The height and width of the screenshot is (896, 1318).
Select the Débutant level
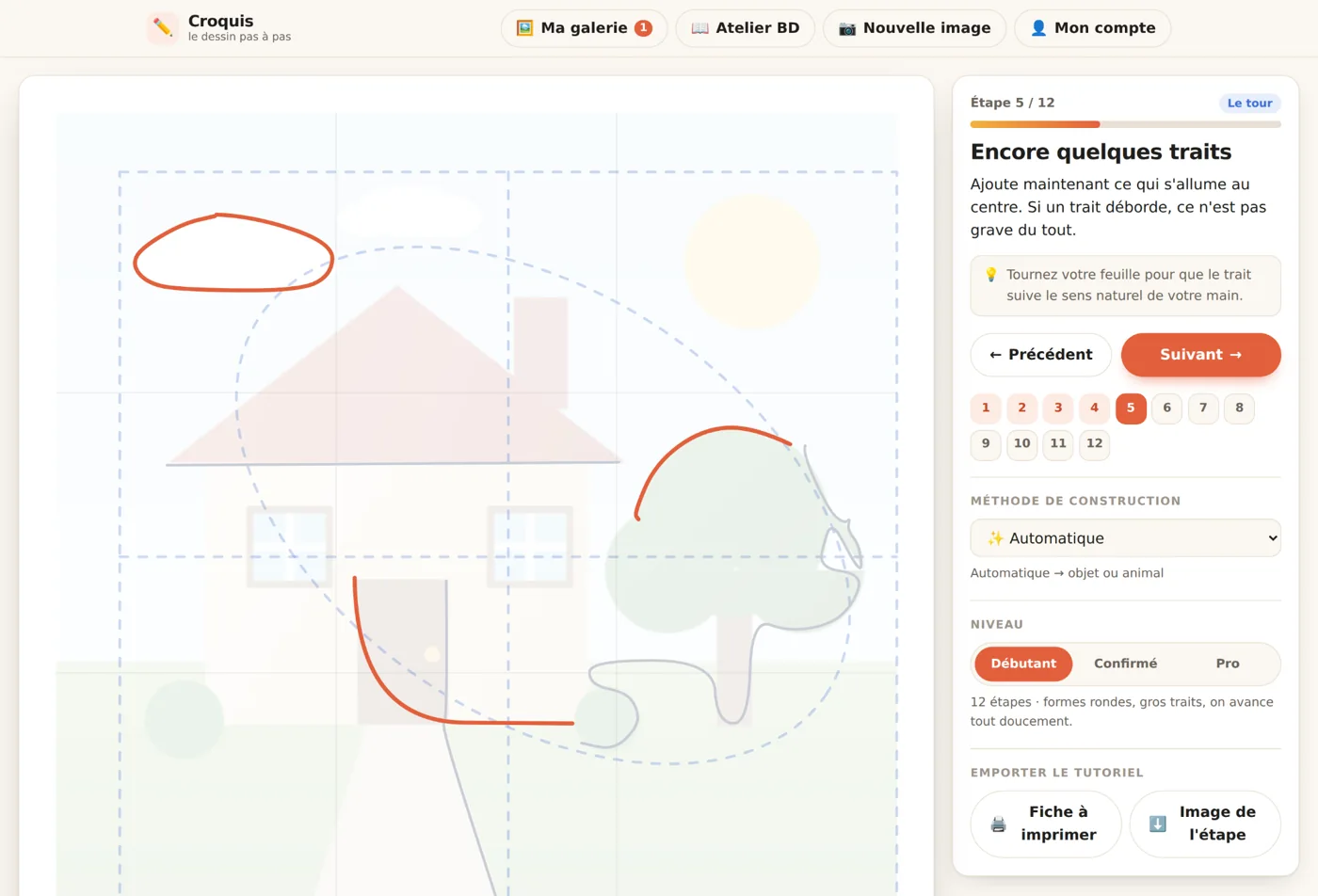(1023, 664)
